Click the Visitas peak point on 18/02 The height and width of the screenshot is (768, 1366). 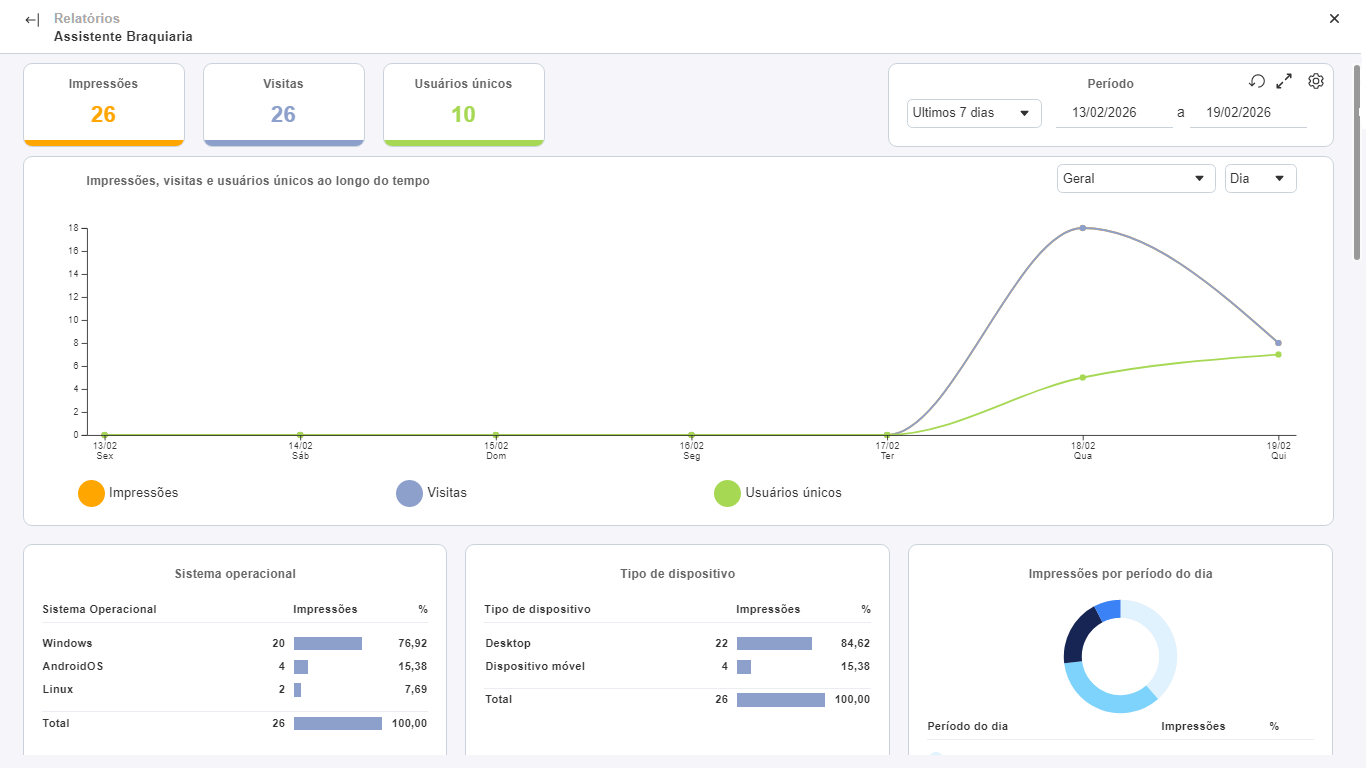[1083, 228]
